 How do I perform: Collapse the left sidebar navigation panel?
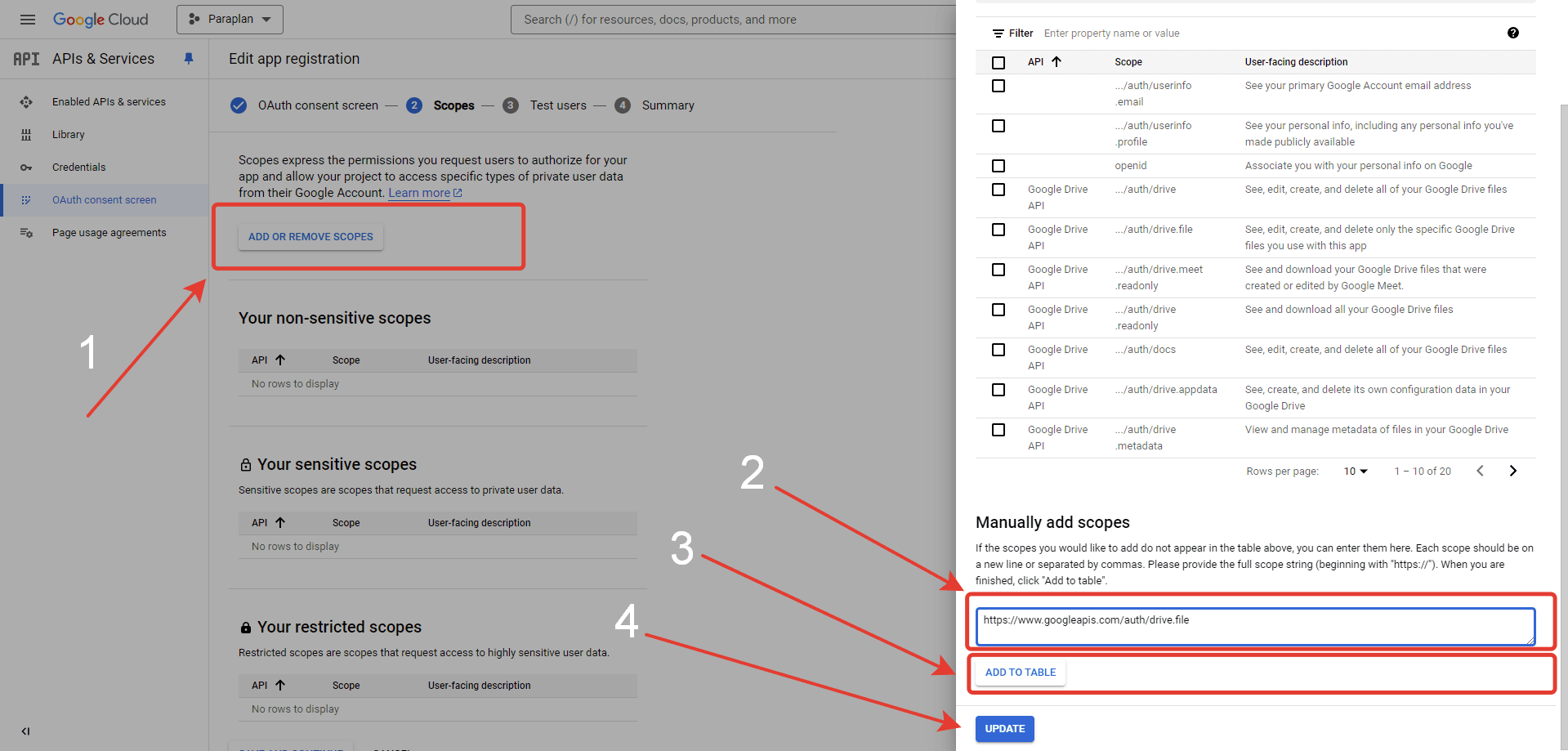25,731
